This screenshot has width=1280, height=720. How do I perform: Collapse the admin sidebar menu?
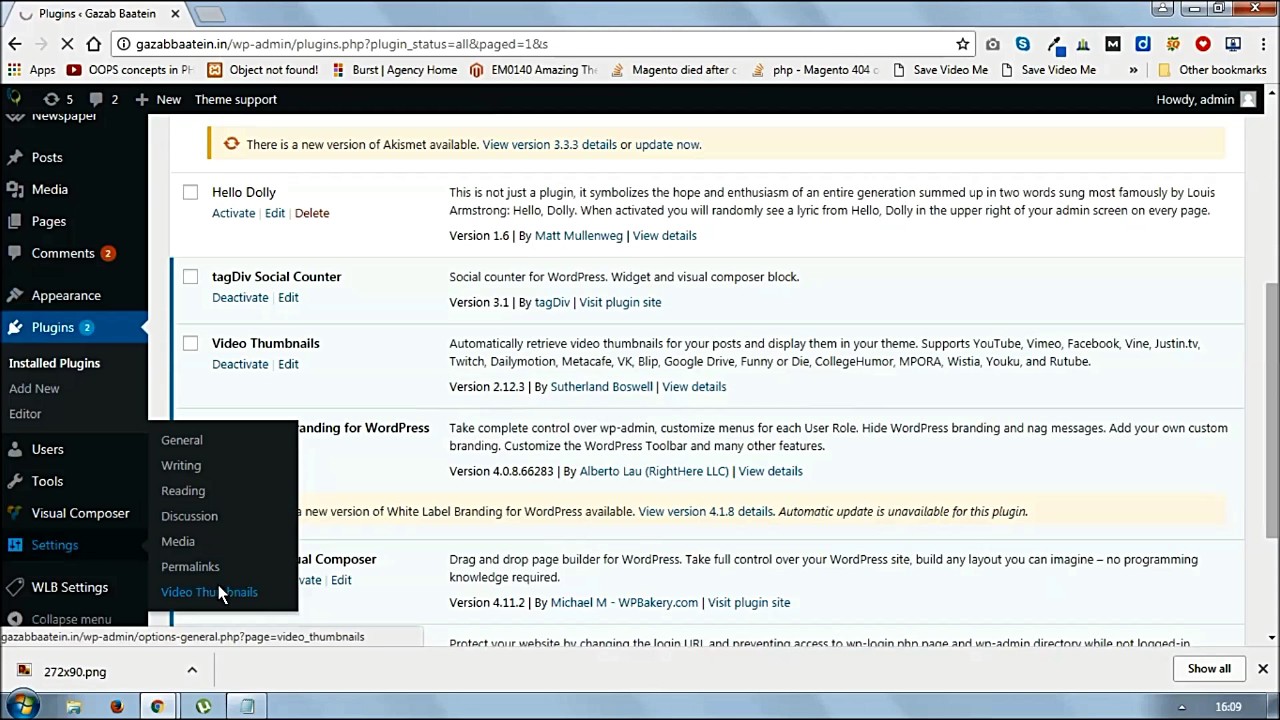[60, 619]
